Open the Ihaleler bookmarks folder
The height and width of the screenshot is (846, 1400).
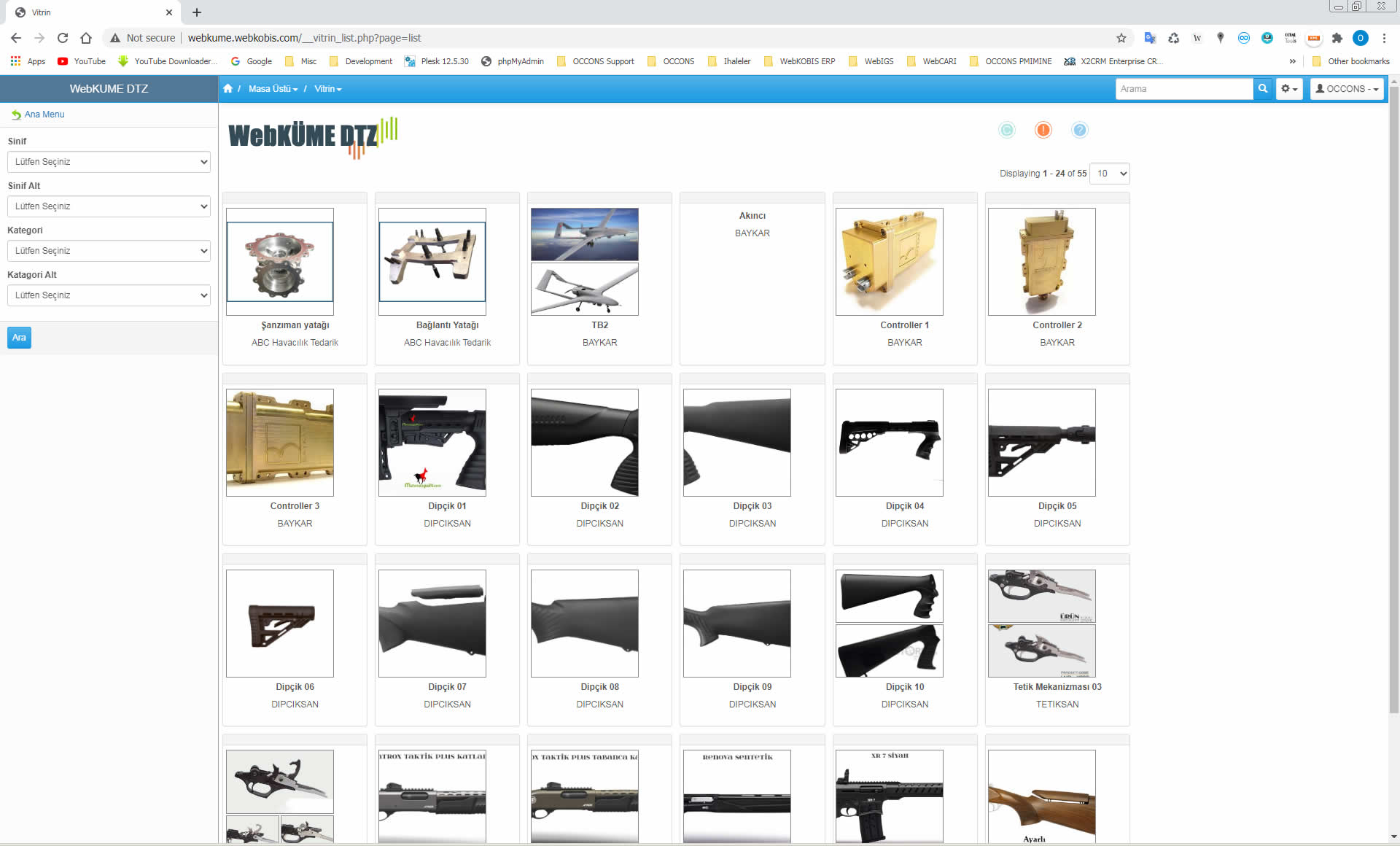click(729, 61)
